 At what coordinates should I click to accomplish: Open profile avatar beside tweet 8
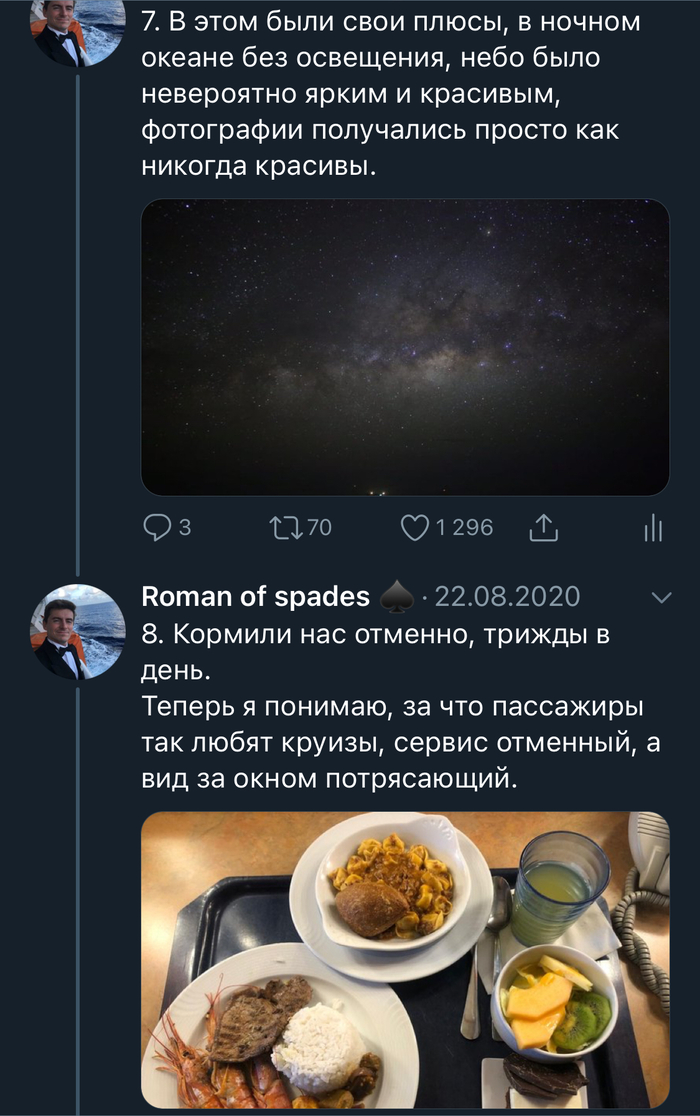point(78,632)
